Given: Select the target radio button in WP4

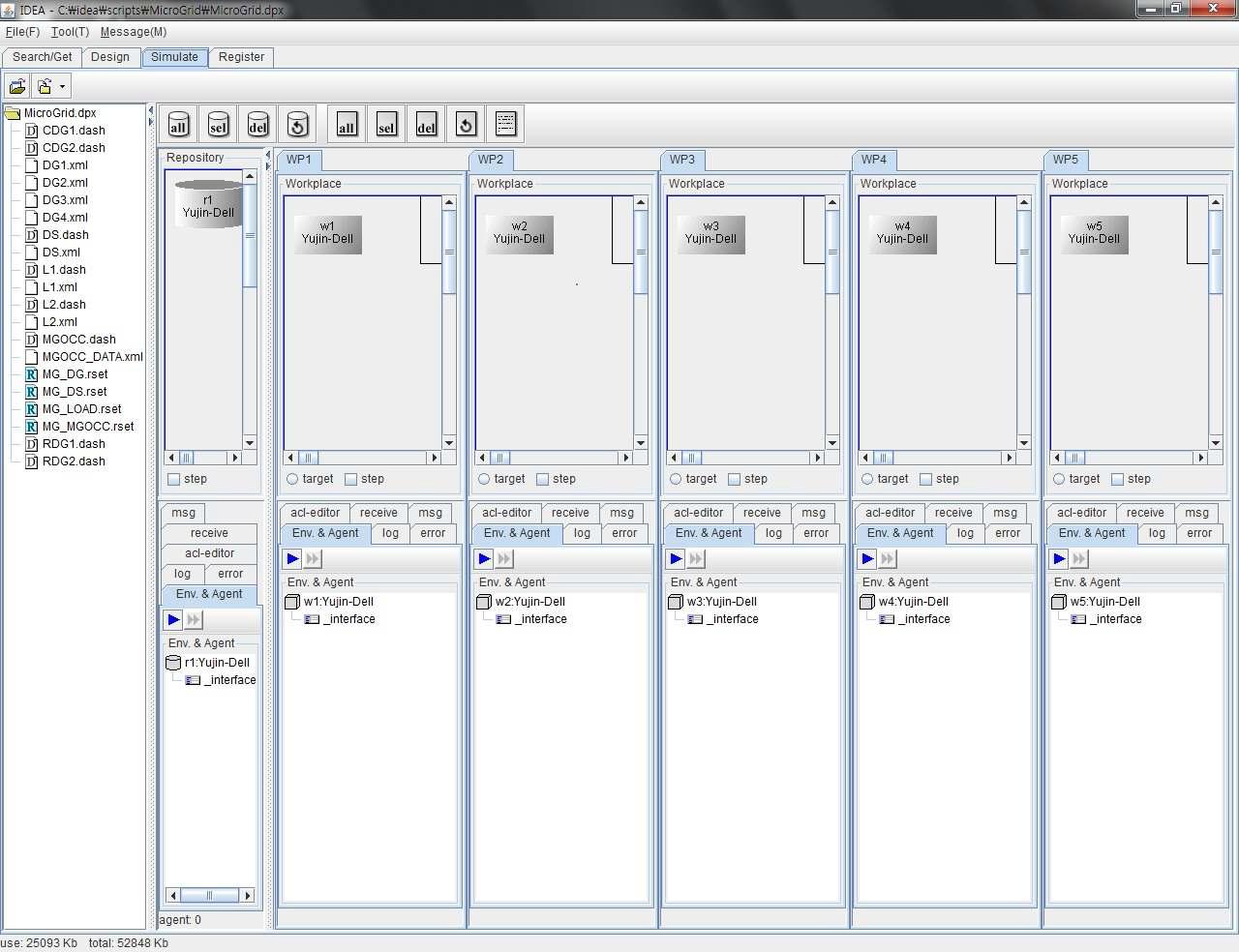Looking at the screenshot, I should (x=867, y=479).
